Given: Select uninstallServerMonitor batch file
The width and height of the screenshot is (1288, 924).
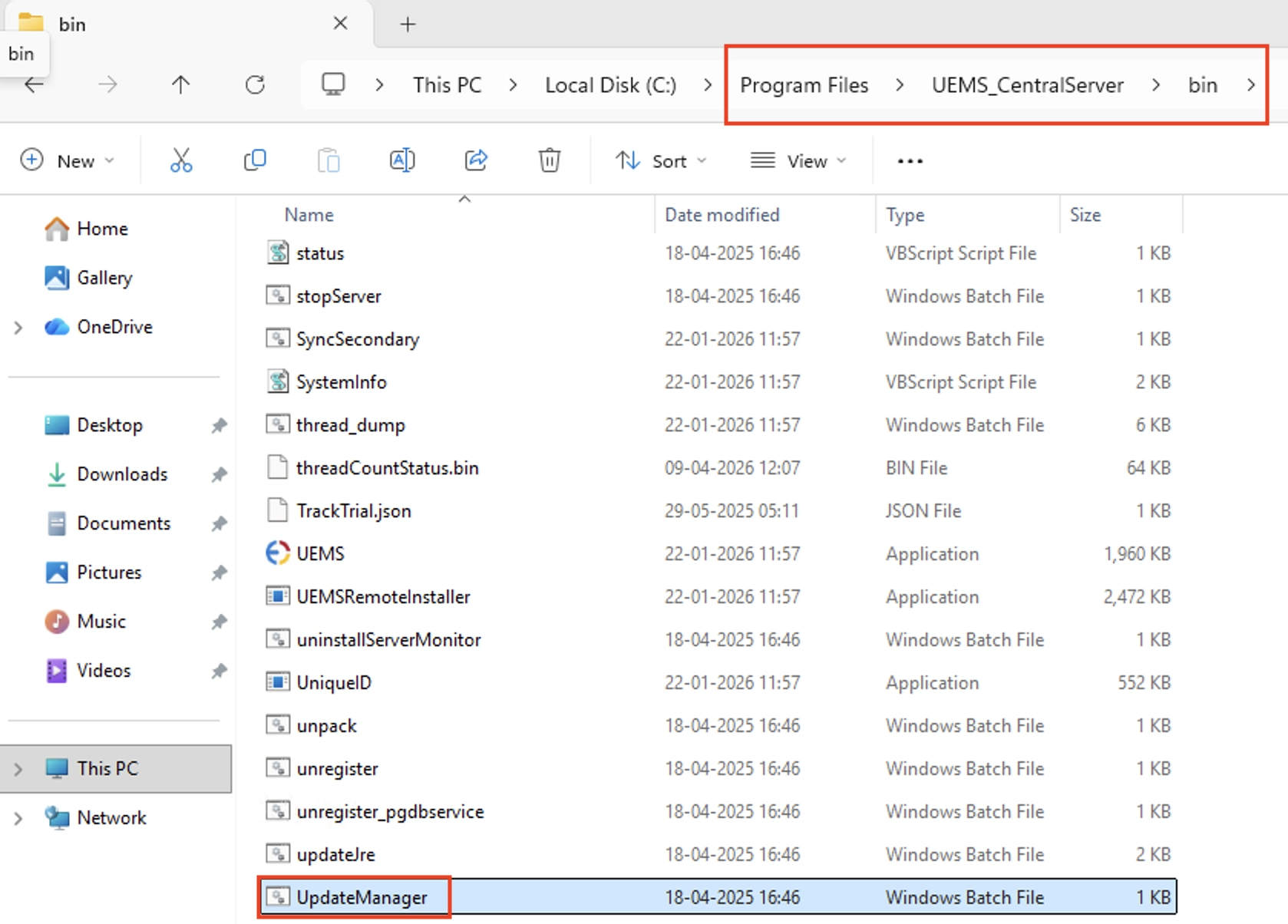Looking at the screenshot, I should (718, 640).
